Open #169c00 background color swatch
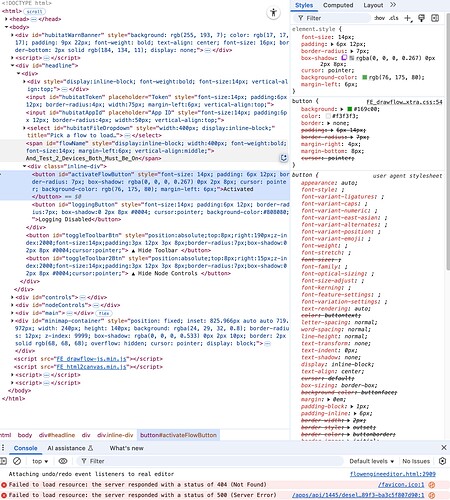The height and width of the screenshot is (500, 450). (x=349, y=109)
